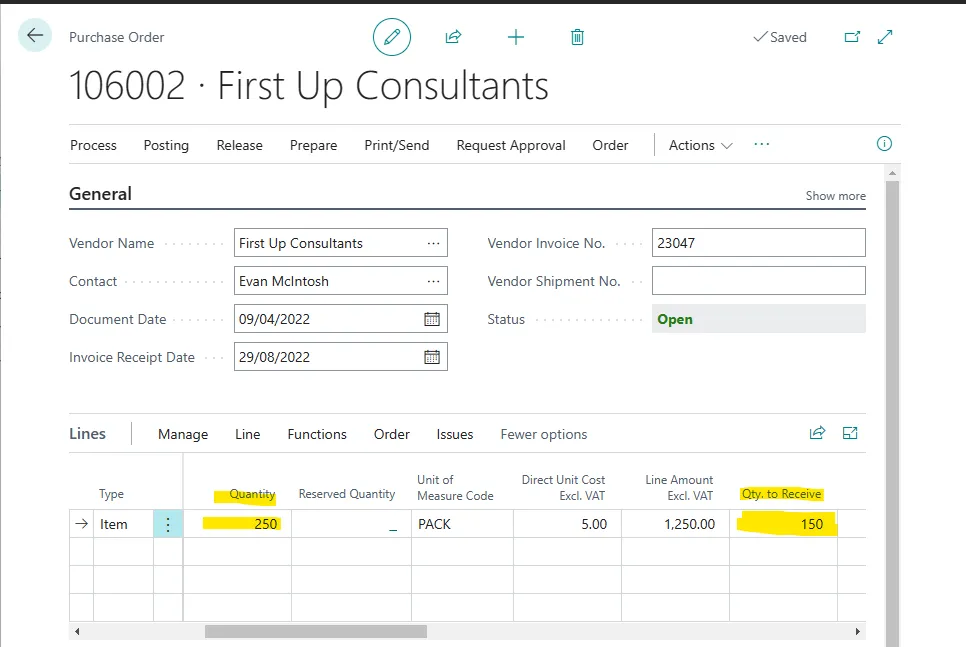Click the Vendor Invoice No. field 23047
The height and width of the screenshot is (647, 966).
(758, 243)
